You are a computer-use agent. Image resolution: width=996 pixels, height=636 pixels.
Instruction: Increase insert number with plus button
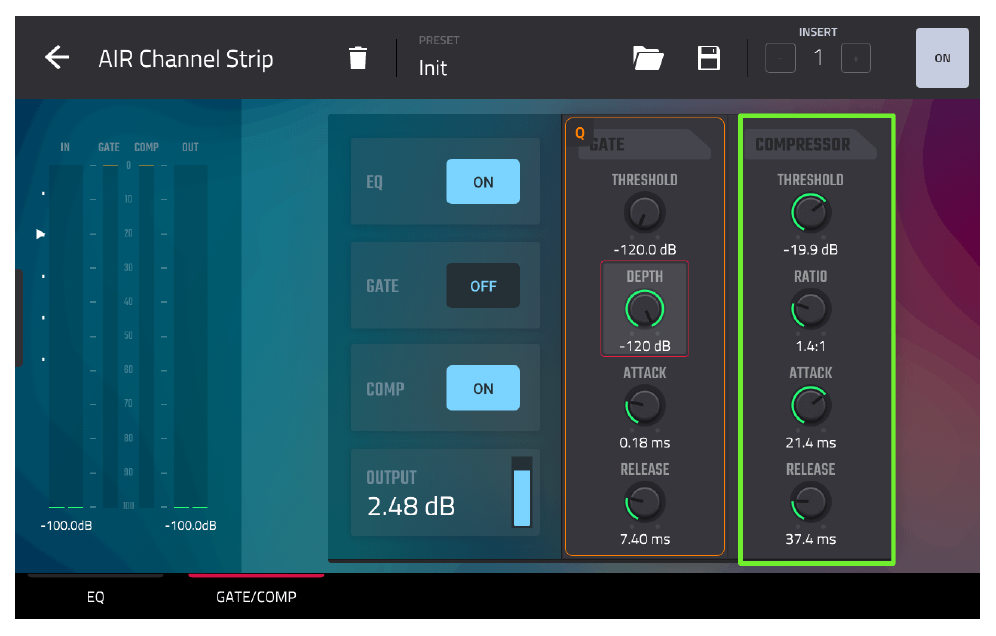tap(856, 58)
